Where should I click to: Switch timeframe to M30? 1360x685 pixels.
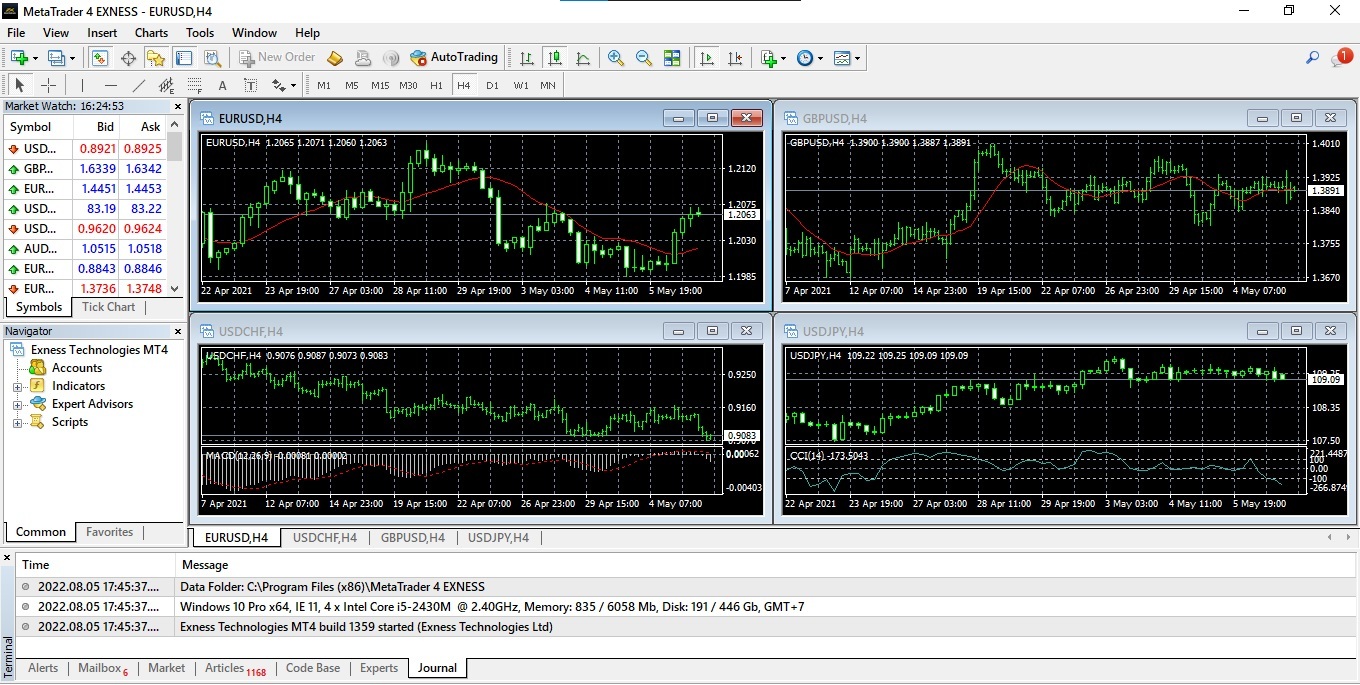point(408,85)
